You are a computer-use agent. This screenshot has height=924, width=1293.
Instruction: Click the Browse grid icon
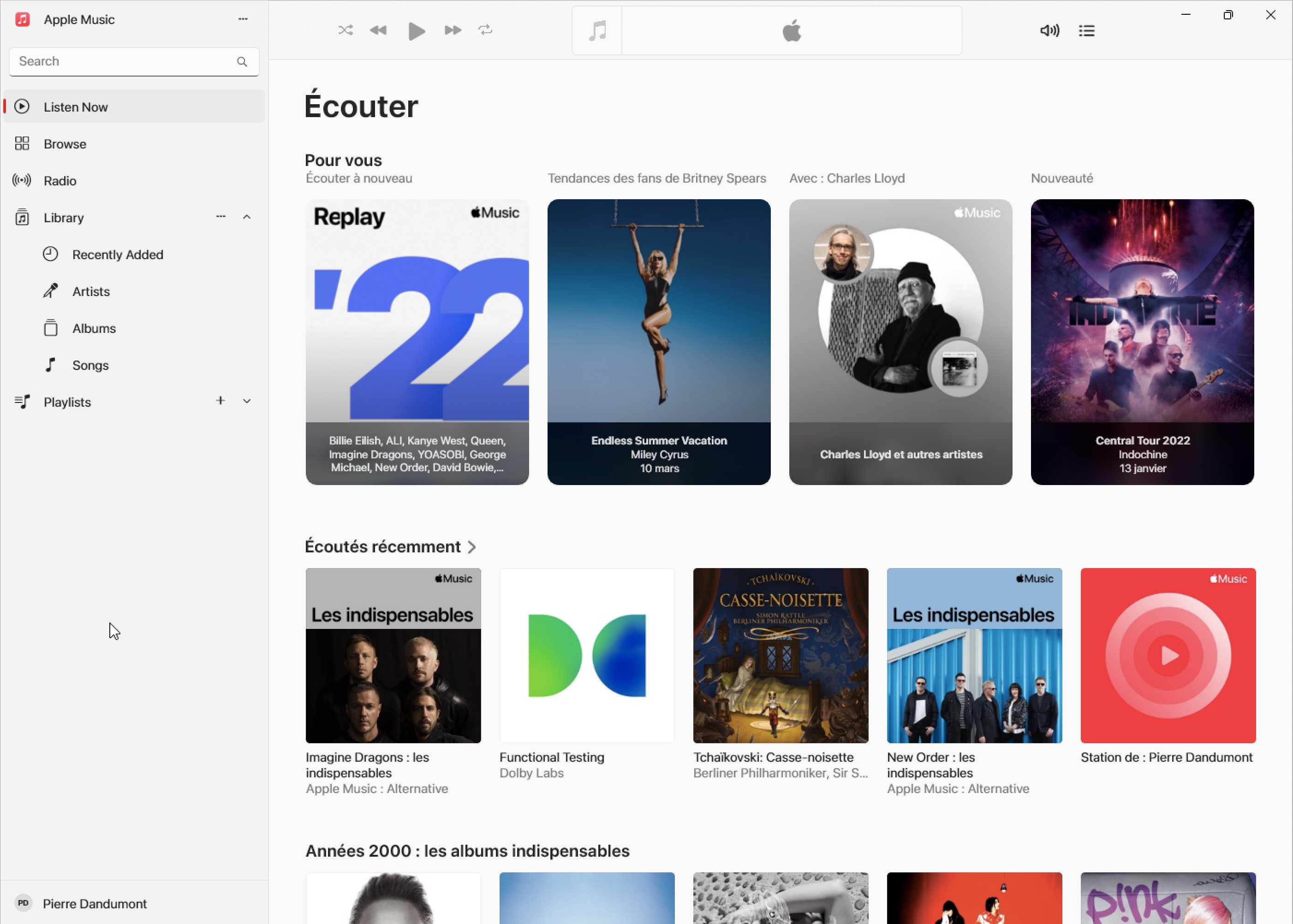coord(22,143)
